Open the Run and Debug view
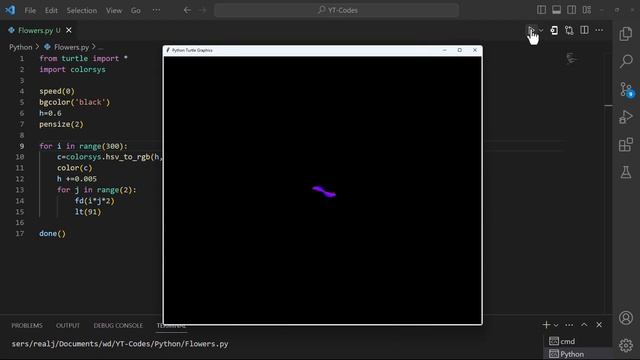The height and width of the screenshot is (360, 640). pos(626,117)
